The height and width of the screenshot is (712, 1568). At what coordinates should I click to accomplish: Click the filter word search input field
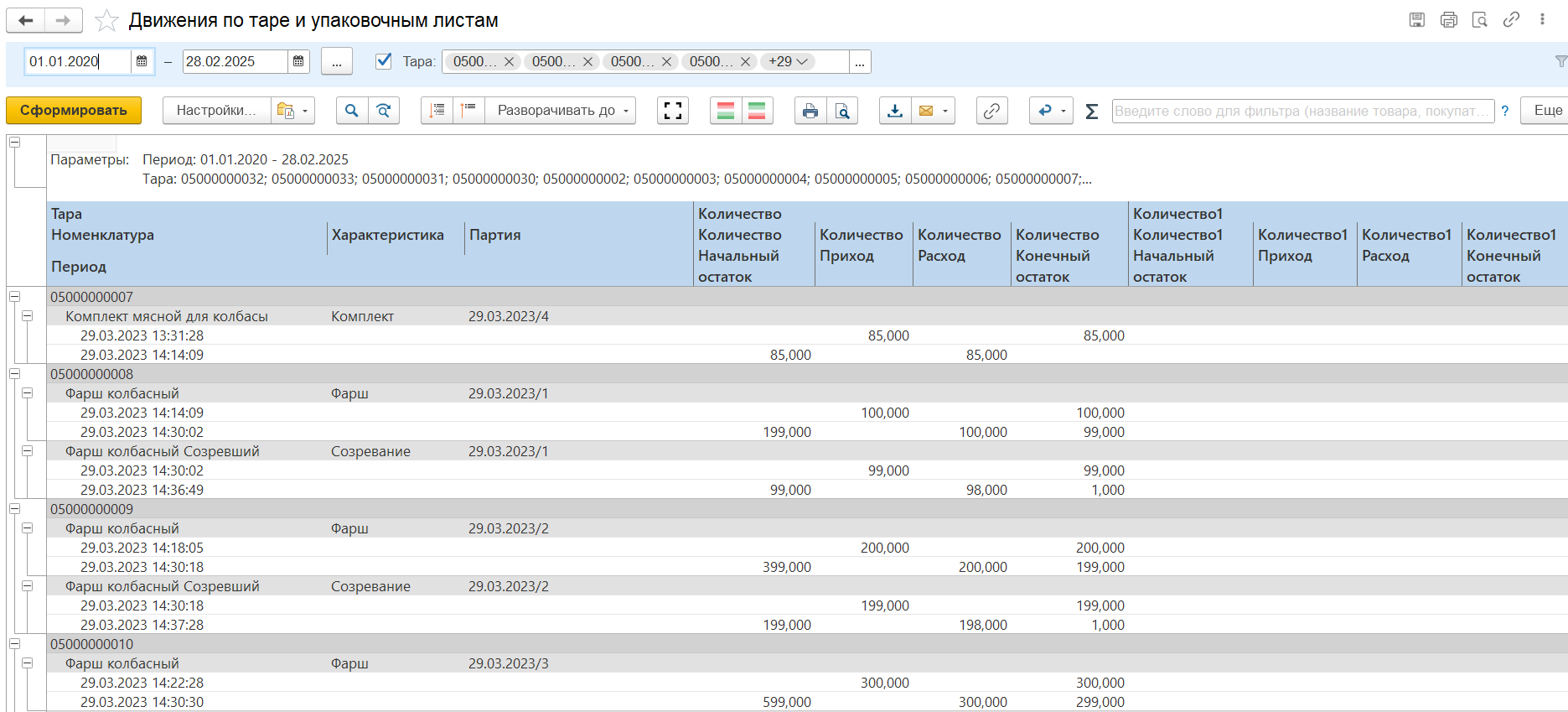click(x=1301, y=111)
